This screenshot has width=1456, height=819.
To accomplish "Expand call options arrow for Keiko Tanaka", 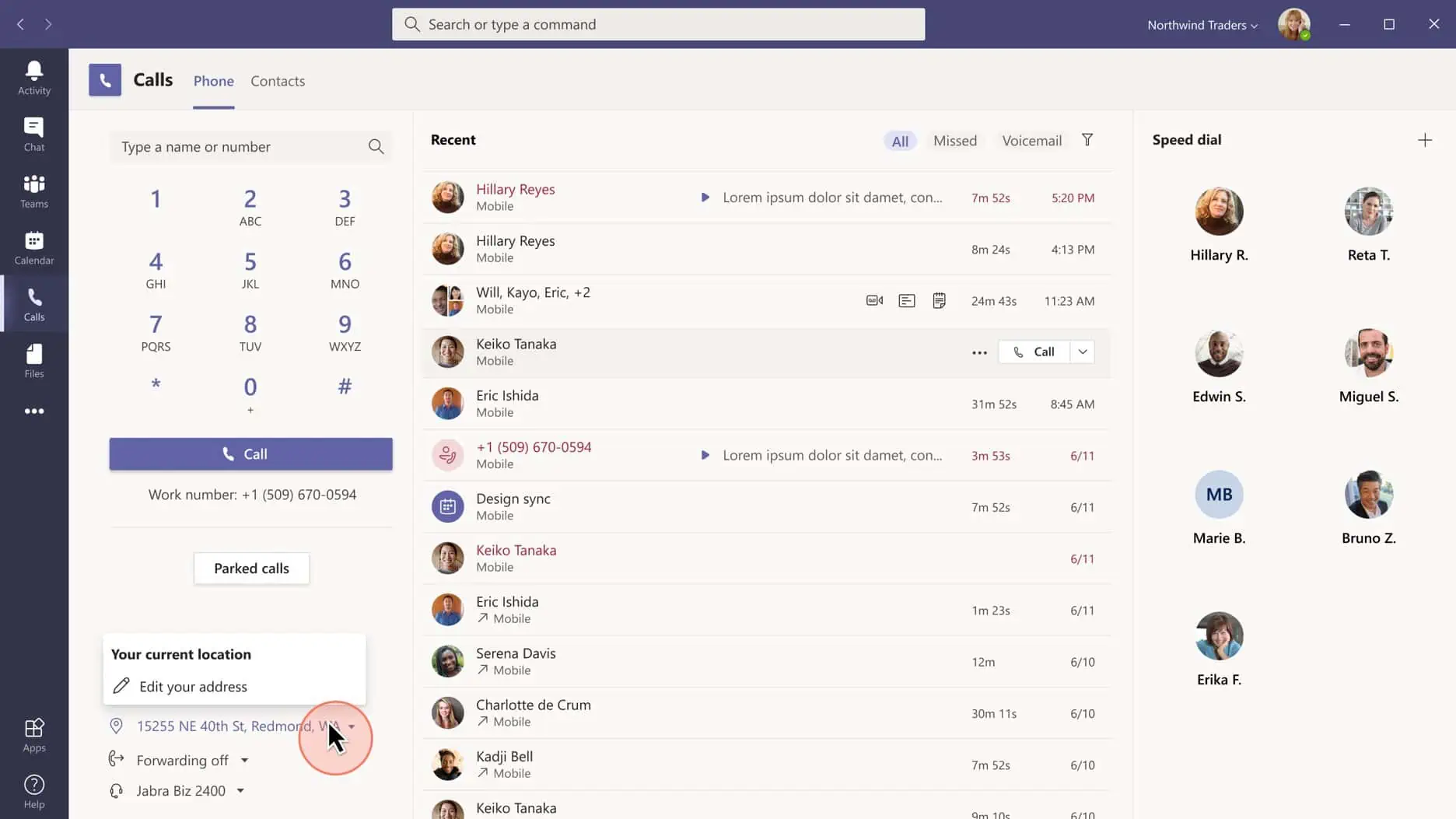I will (1082, 352).
